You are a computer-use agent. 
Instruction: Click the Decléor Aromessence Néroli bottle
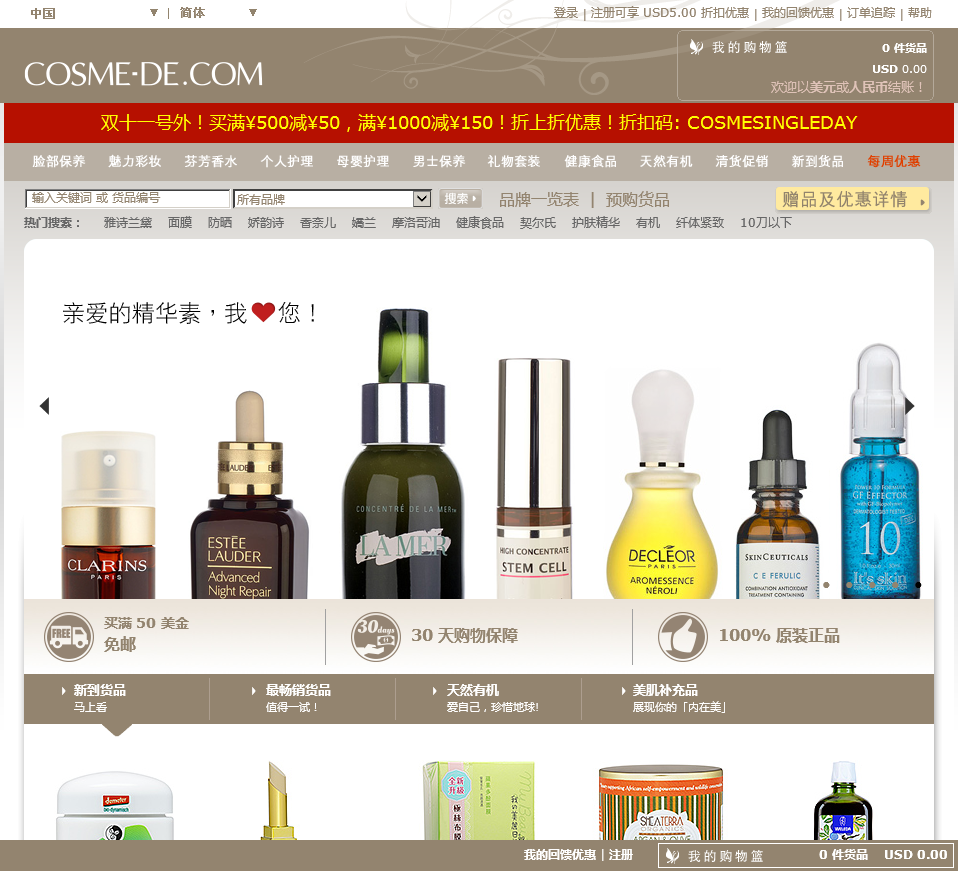pos(662,484)
